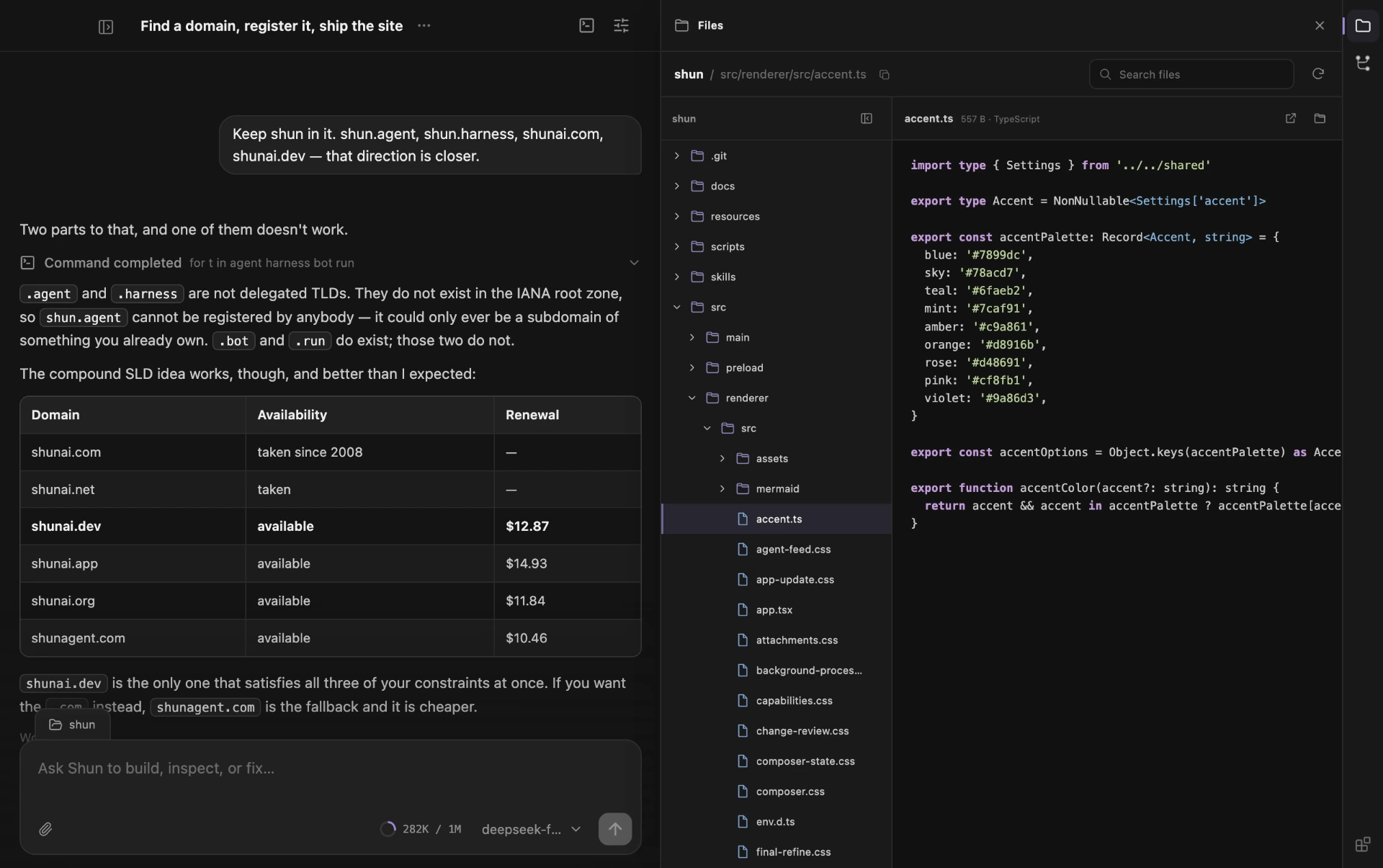The height and width of the screenshot is (868, 1383).
Task: Attach a file with the paperclip icon
Action: pyautogui.click(x=45, y=829)
